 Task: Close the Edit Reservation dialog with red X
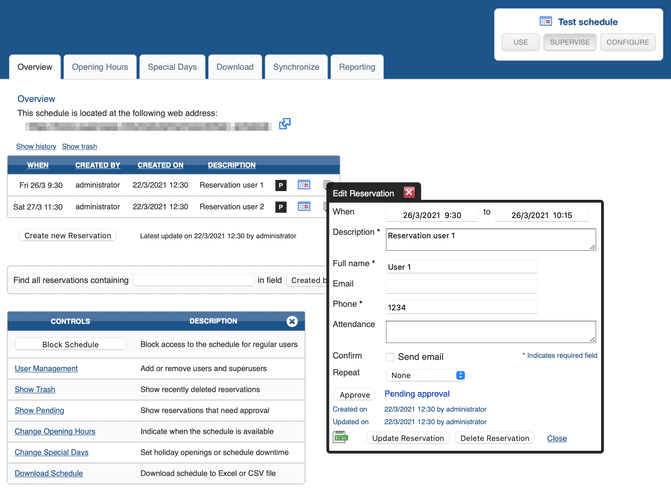click(409, 193)
